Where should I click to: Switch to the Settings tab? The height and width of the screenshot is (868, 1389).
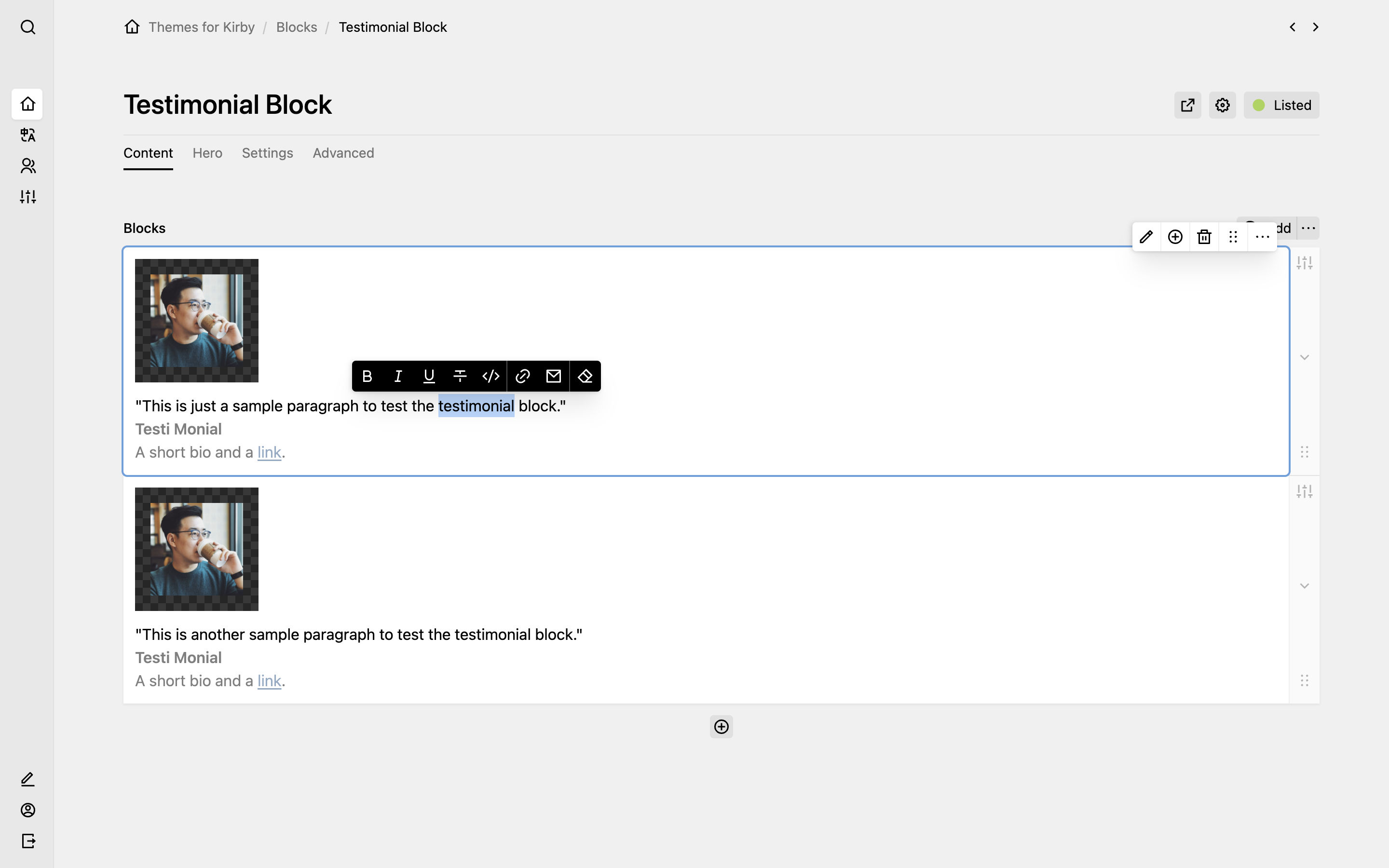pos(268,153)
